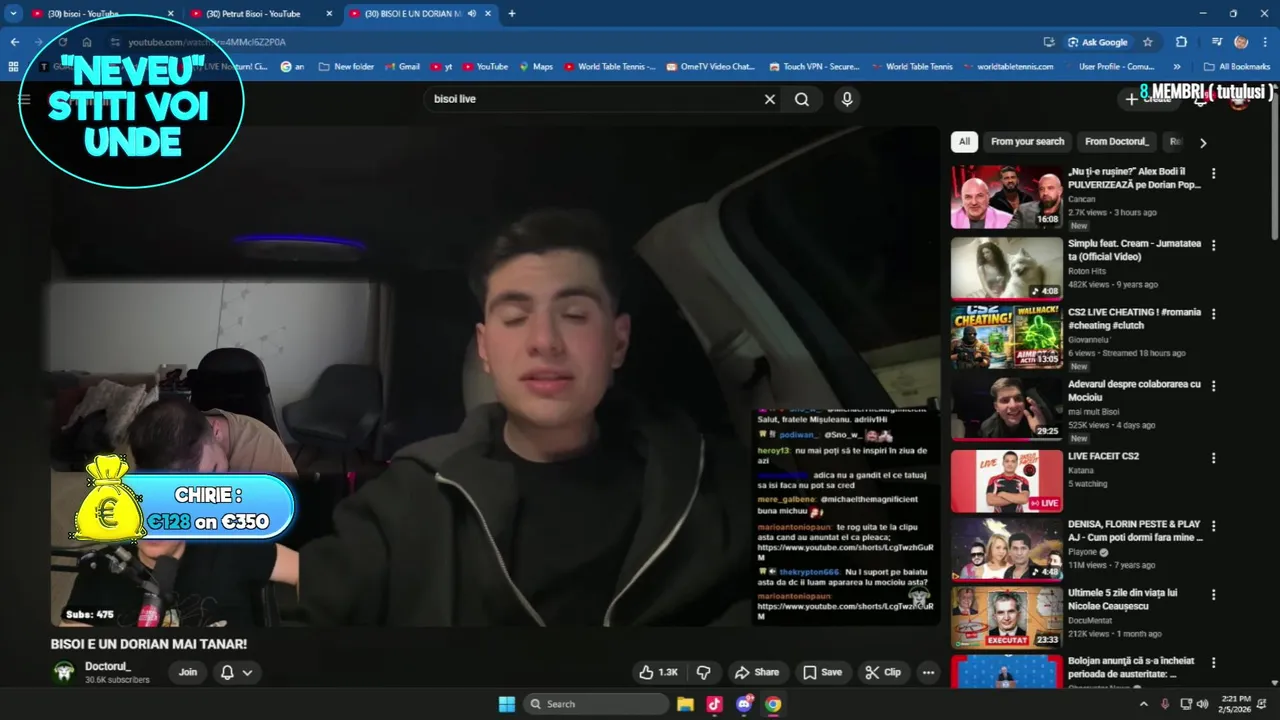Open the Apps grid in bookmarks bar
Screen dimensions: 1280x720
(13, 67)
